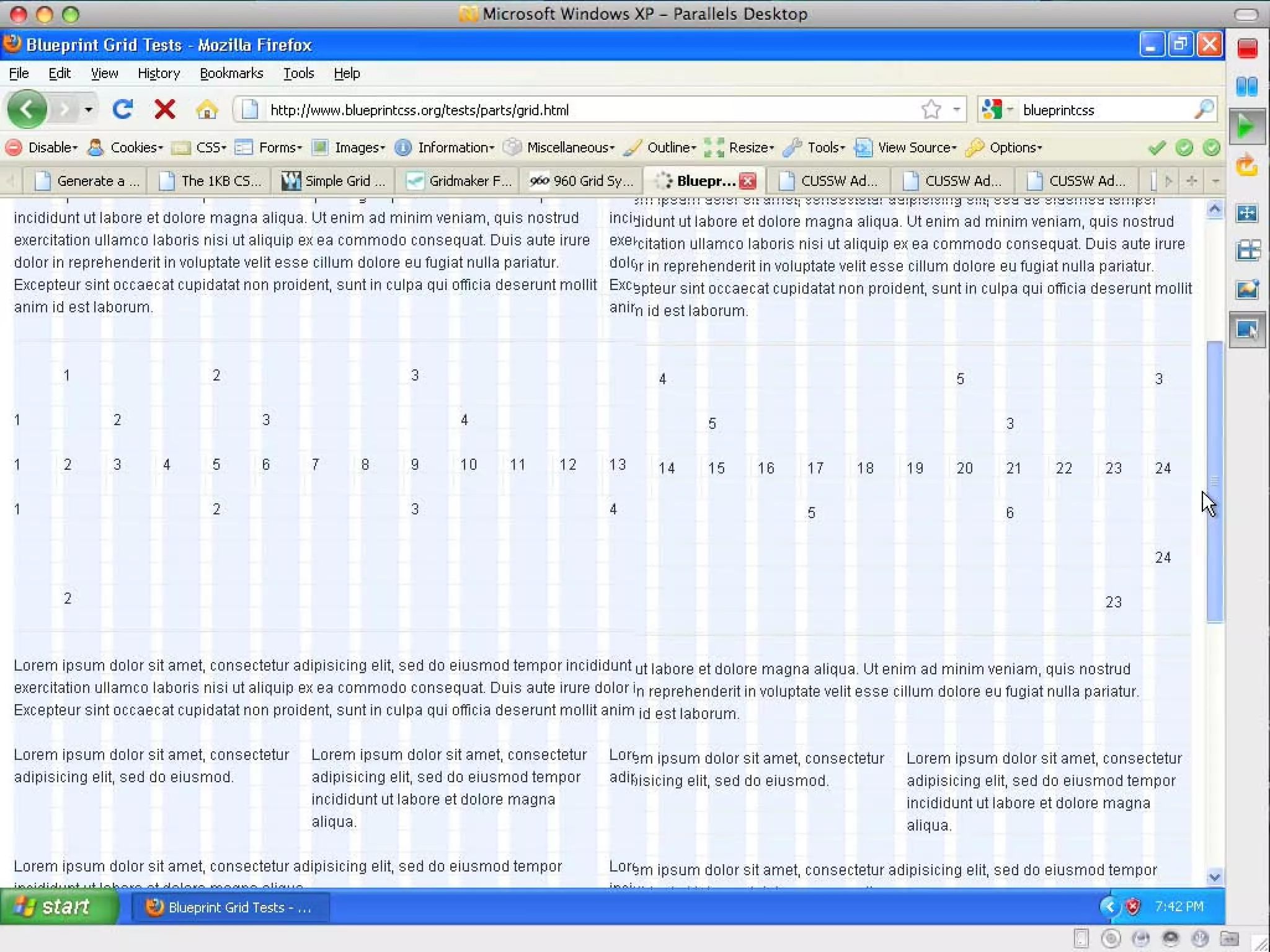Viewport: 1270px width, 952px height.
Task: Bookmark this page with the star icon
Action: click(x=931, y=110)
